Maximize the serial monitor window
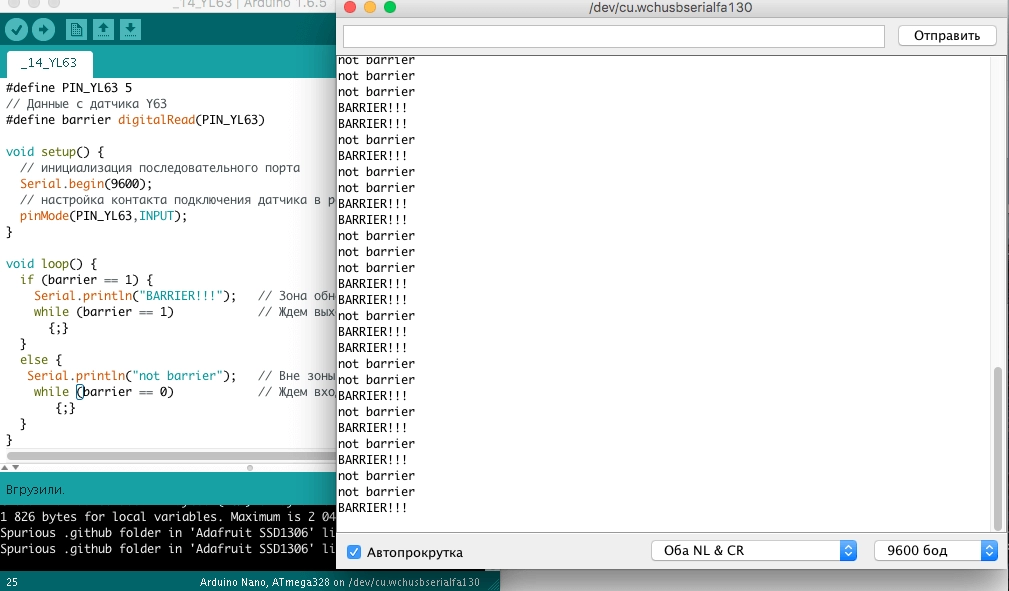Screen dimensions: 1009x591 [390, 8]
